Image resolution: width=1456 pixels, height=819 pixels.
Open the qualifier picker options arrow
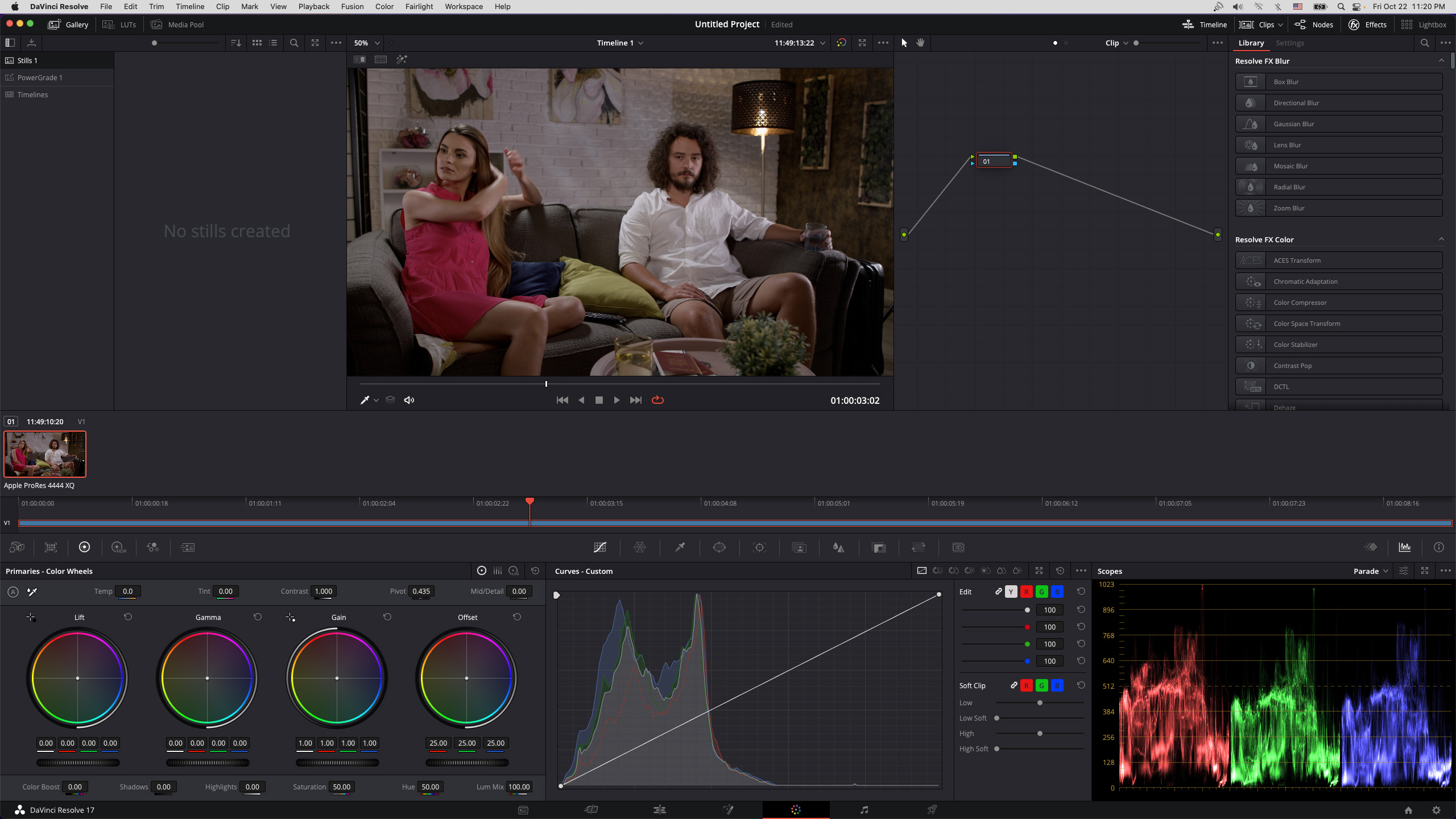pos(376,400)
